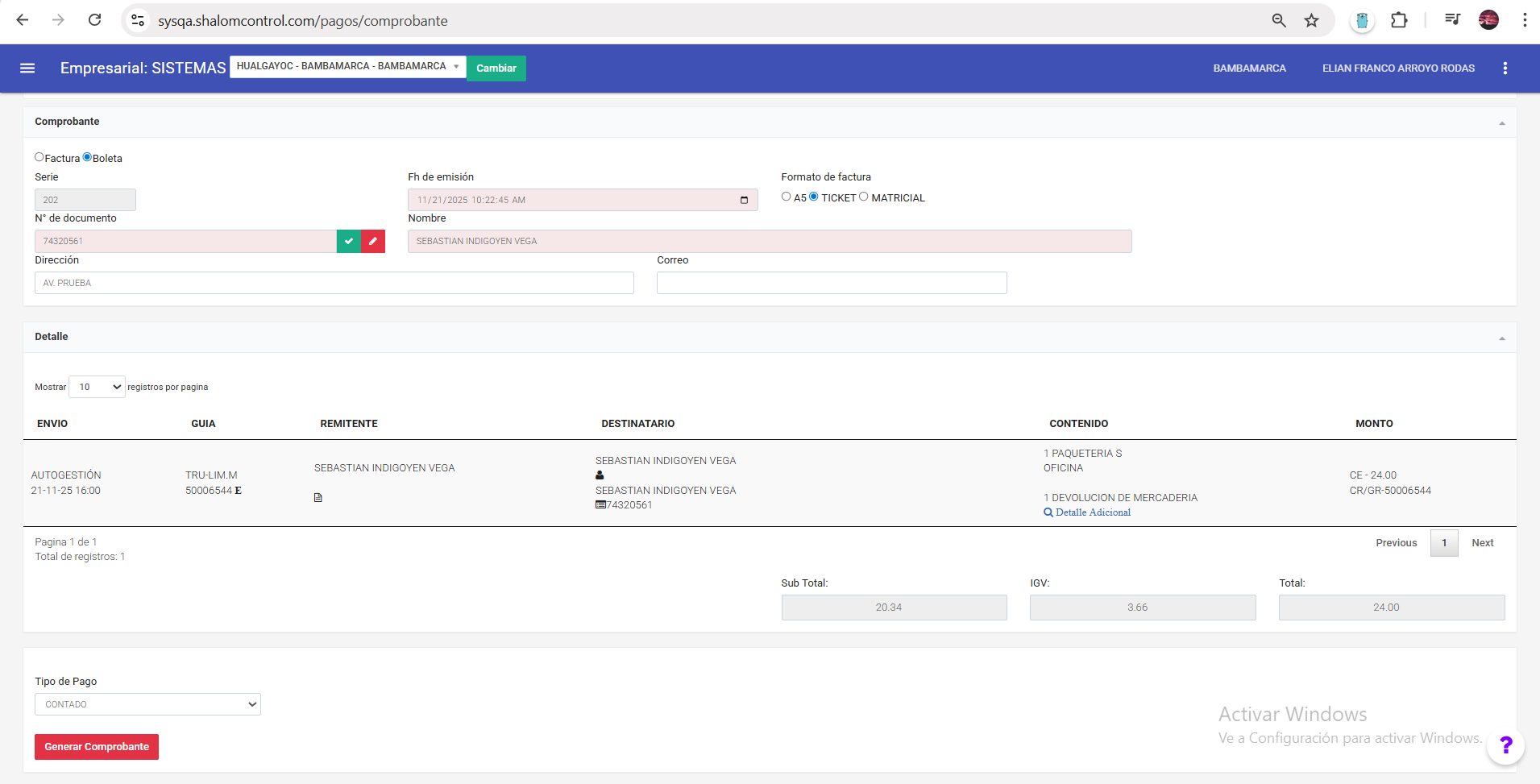Go to Next page of results
Screen dimensions: 1540x784
[1482, 543]
